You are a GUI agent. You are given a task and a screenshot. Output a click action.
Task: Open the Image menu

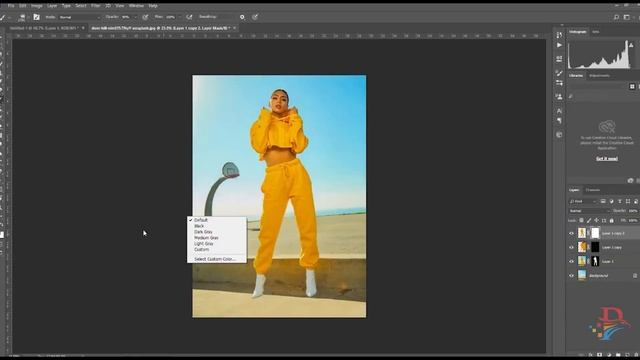pyautogui.click(x=37, y=6)
